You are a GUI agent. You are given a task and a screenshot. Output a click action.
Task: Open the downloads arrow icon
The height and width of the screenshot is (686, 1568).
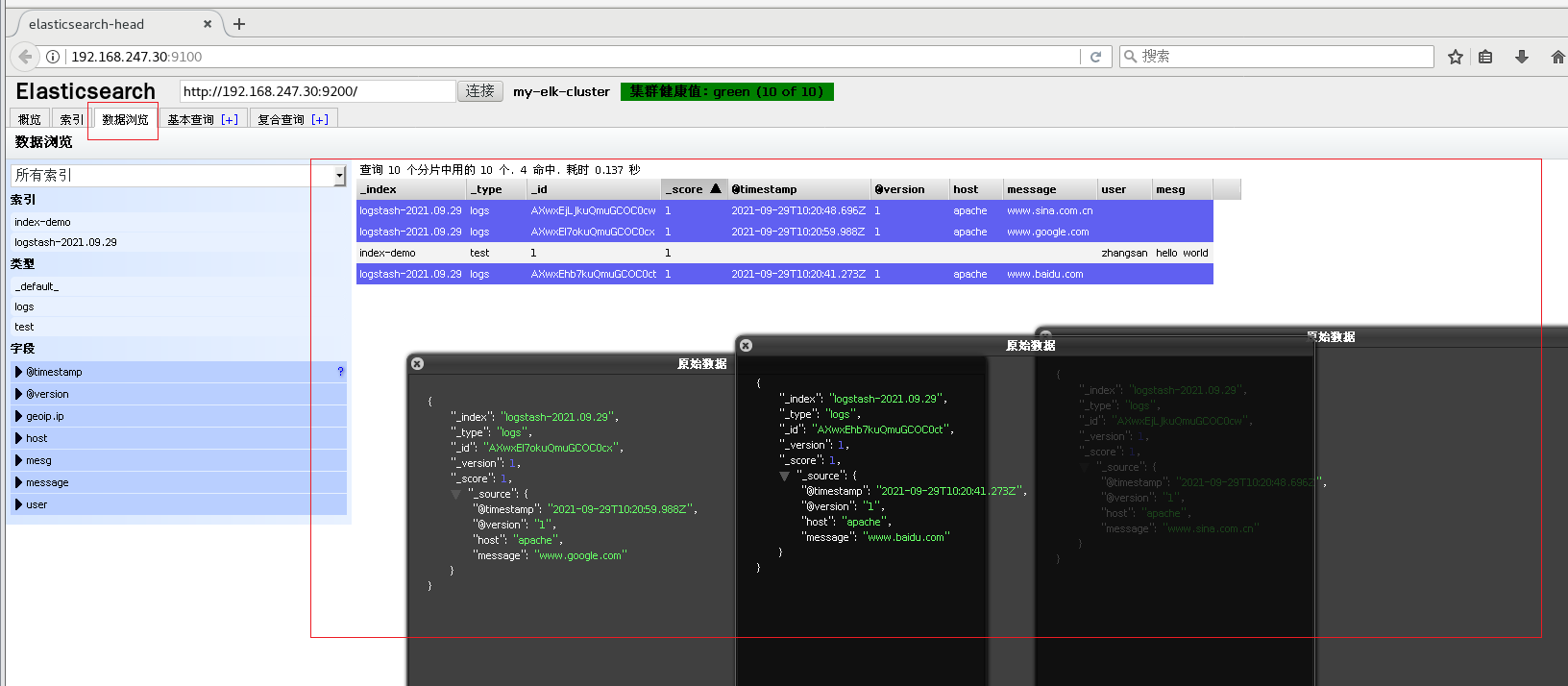1522,57
